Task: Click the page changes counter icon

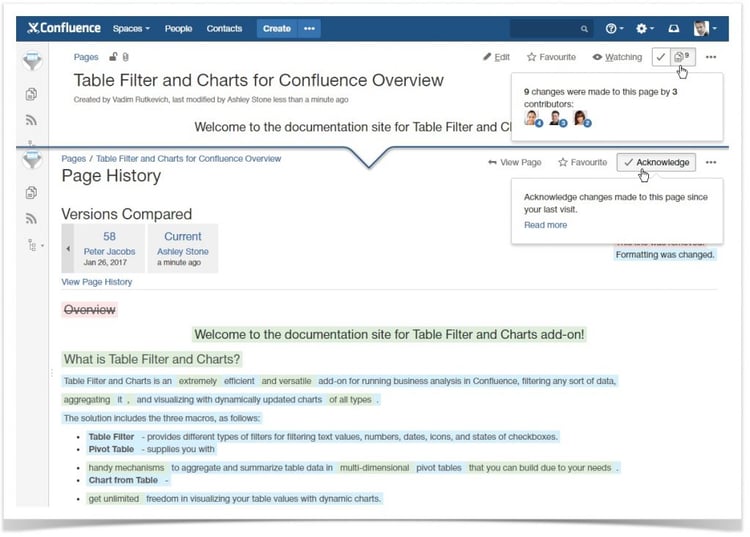Action: click(x=682, y=58)
